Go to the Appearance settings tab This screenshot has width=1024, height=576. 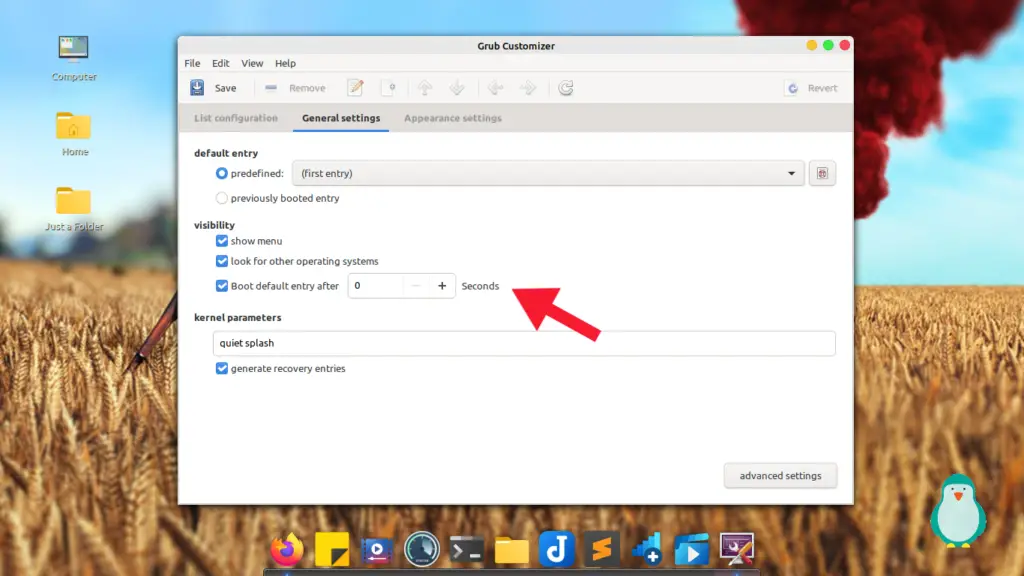(x=453, y=118)
